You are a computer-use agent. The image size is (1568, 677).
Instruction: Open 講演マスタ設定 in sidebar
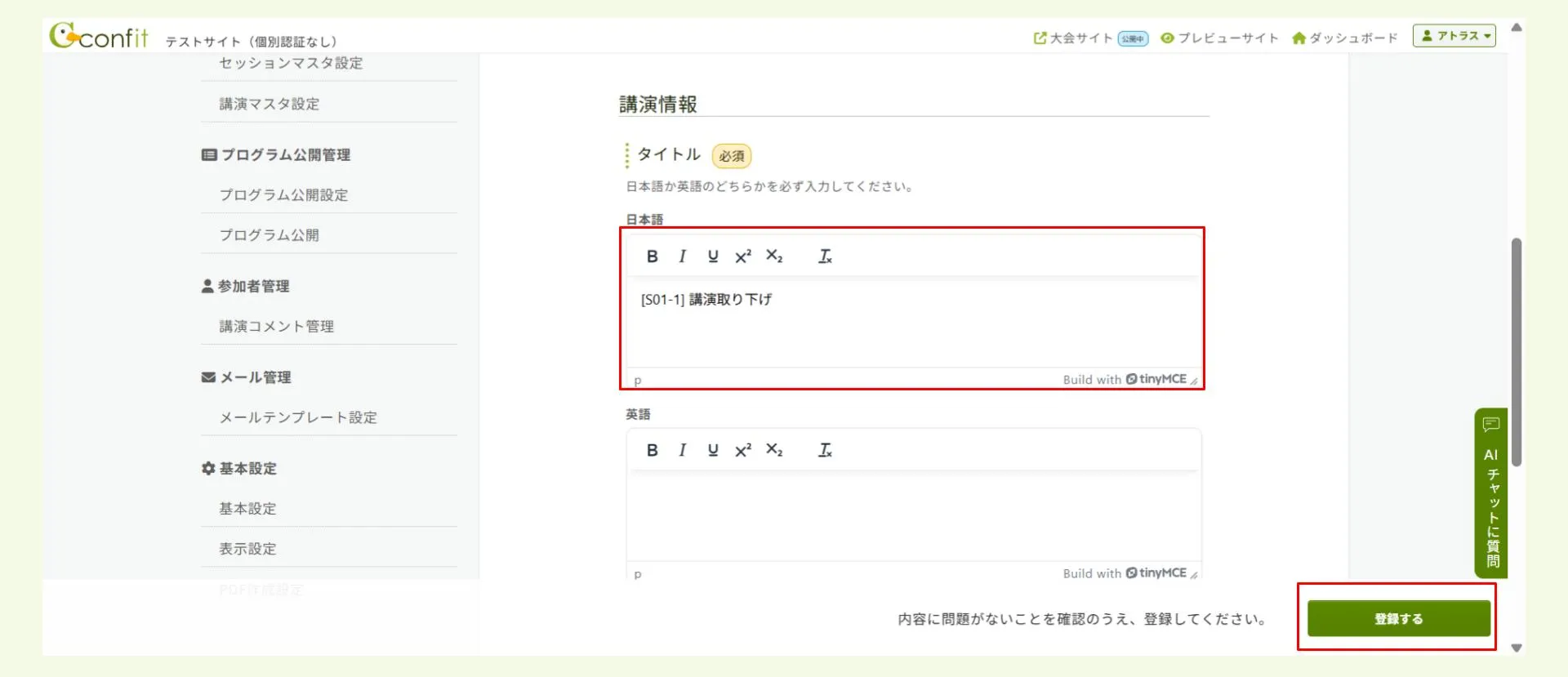pyautogui.click(x=269, y=104)
